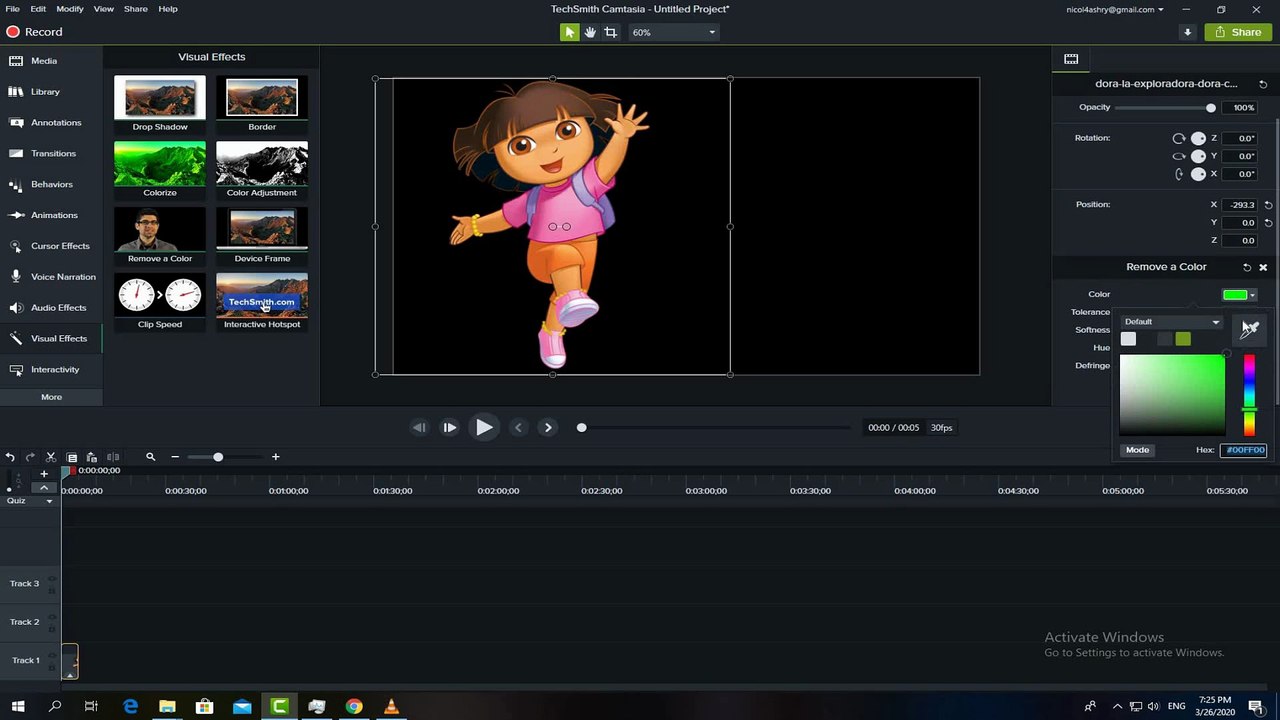
Task: Click the Hex color input field
Action: coord(1243,450)
